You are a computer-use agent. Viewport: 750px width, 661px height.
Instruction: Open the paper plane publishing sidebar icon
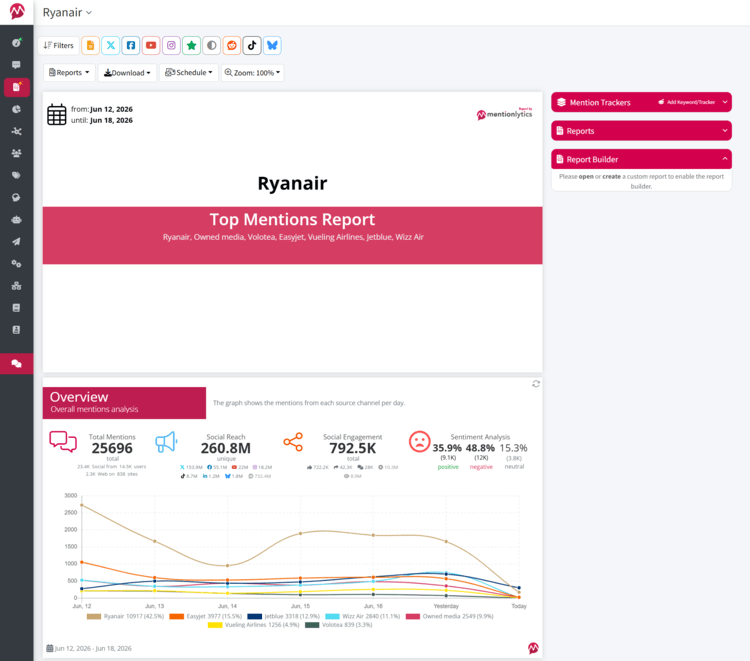16,242
